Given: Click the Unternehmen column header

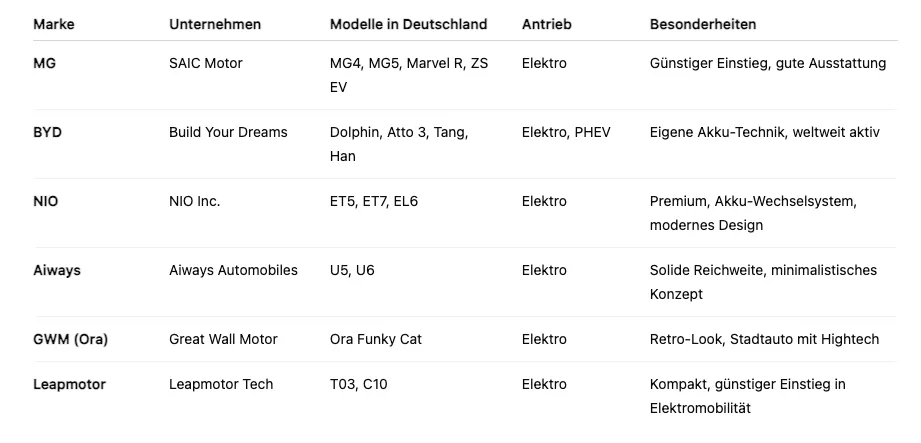Looking at the screenshot, I should tap(214, 24).
